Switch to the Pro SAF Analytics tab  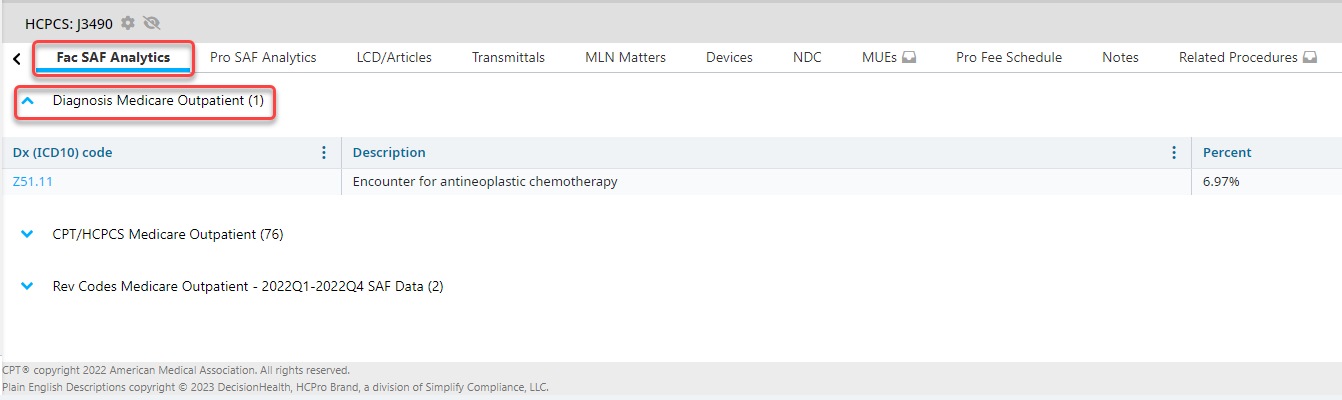tap(263, 58)
